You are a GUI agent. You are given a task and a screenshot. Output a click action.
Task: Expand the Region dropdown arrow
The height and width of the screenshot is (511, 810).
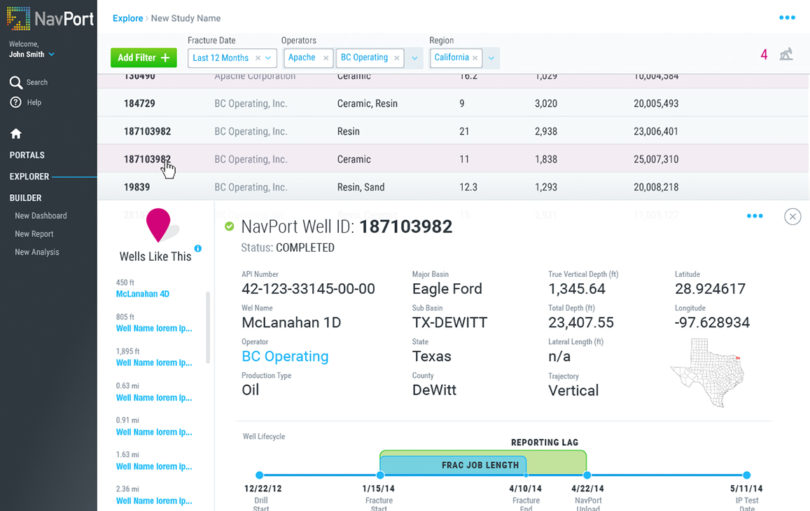[491, 58]
